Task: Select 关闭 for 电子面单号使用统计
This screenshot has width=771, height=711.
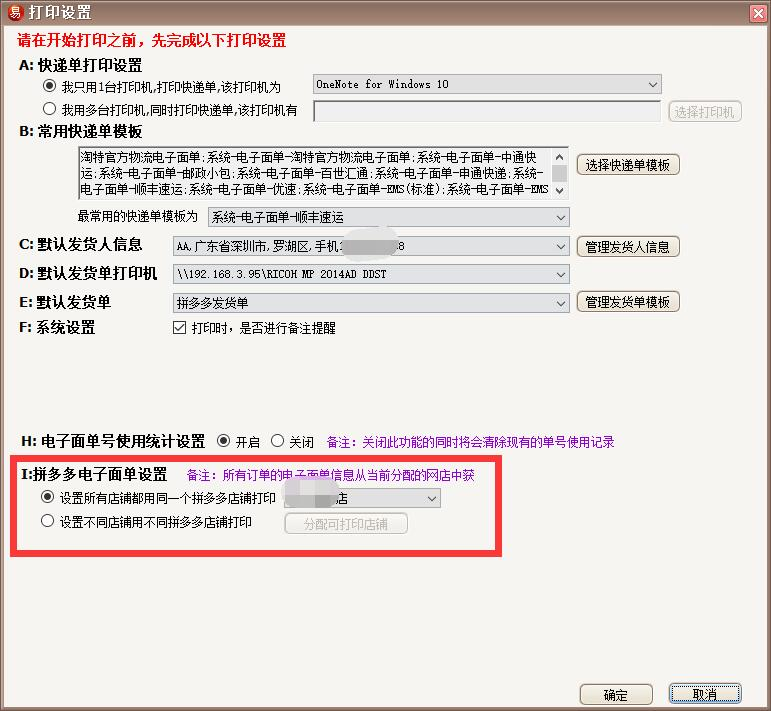Action: (277, 441)
